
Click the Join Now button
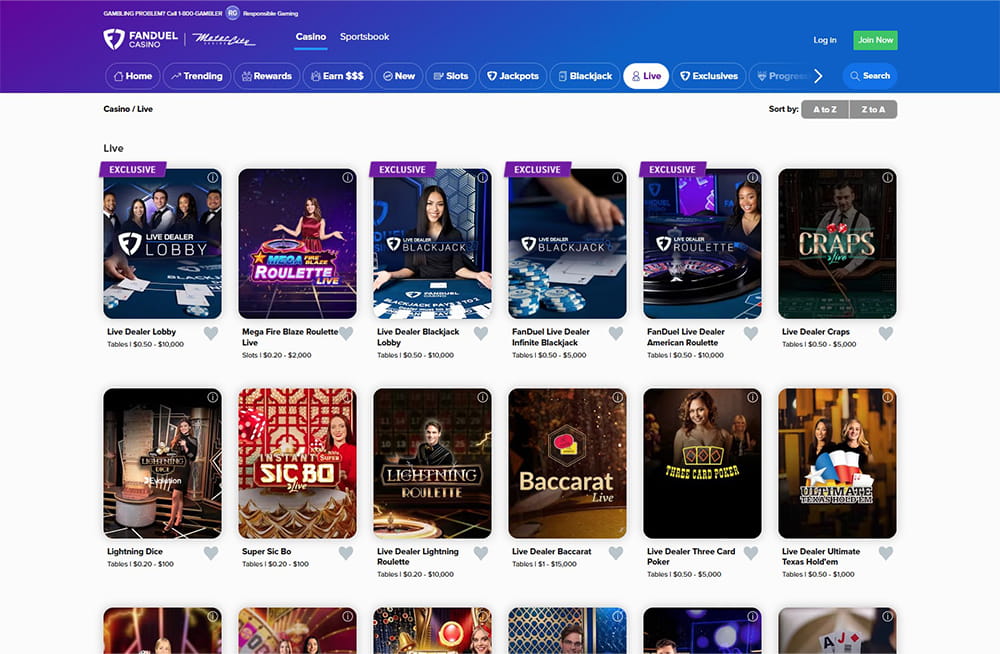click(875, 40)
